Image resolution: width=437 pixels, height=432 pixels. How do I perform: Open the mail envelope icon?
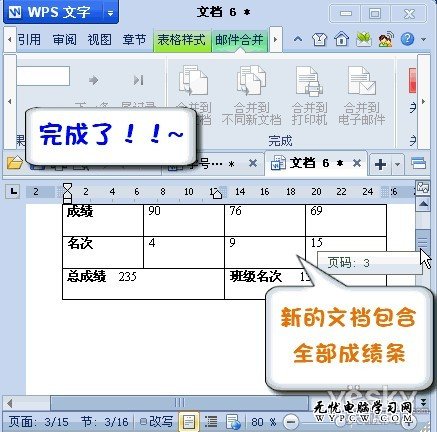tap(364, 40)
